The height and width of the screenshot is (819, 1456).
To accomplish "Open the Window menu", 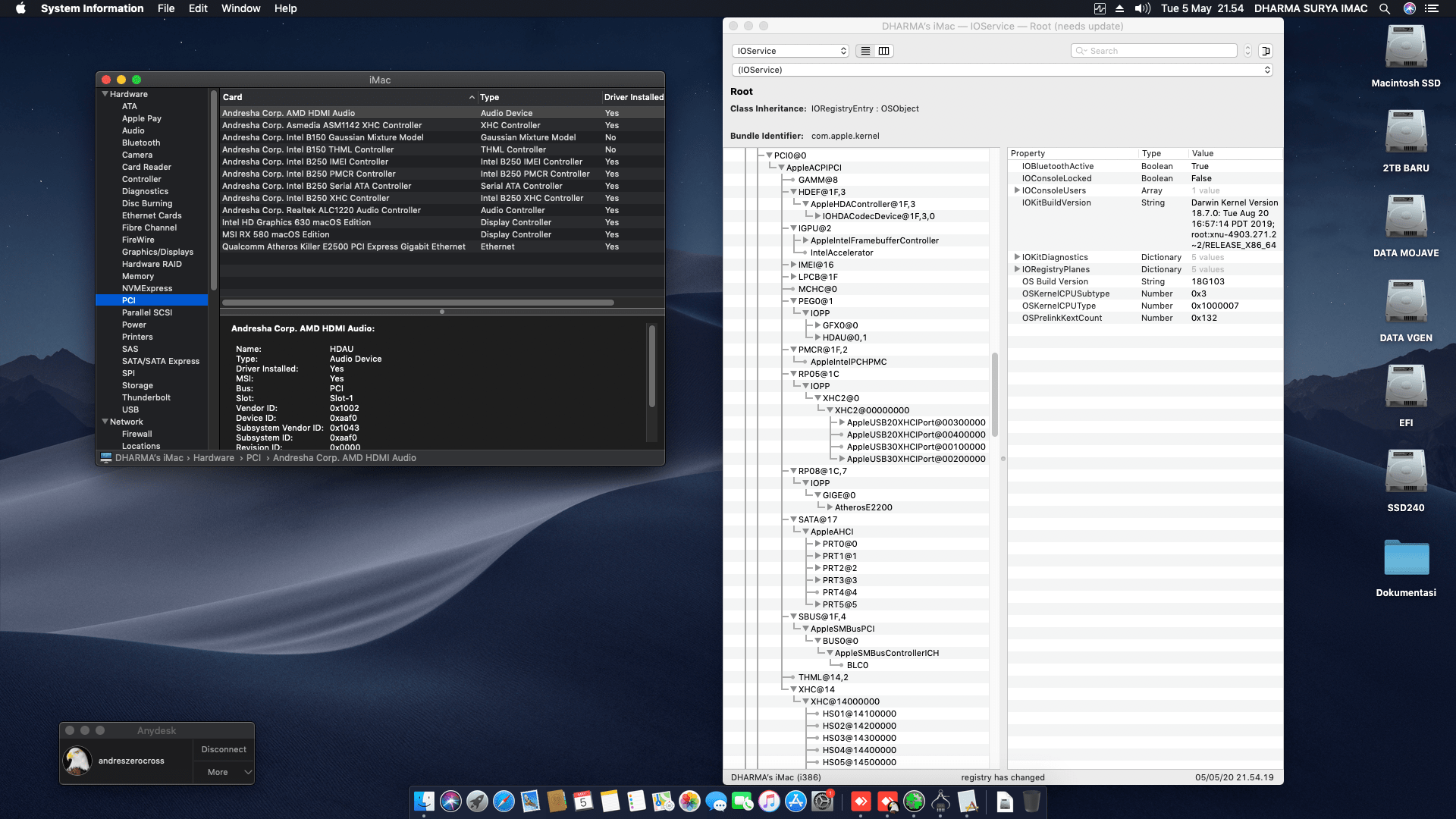I will pyautogui.click(x=240, y=8).
